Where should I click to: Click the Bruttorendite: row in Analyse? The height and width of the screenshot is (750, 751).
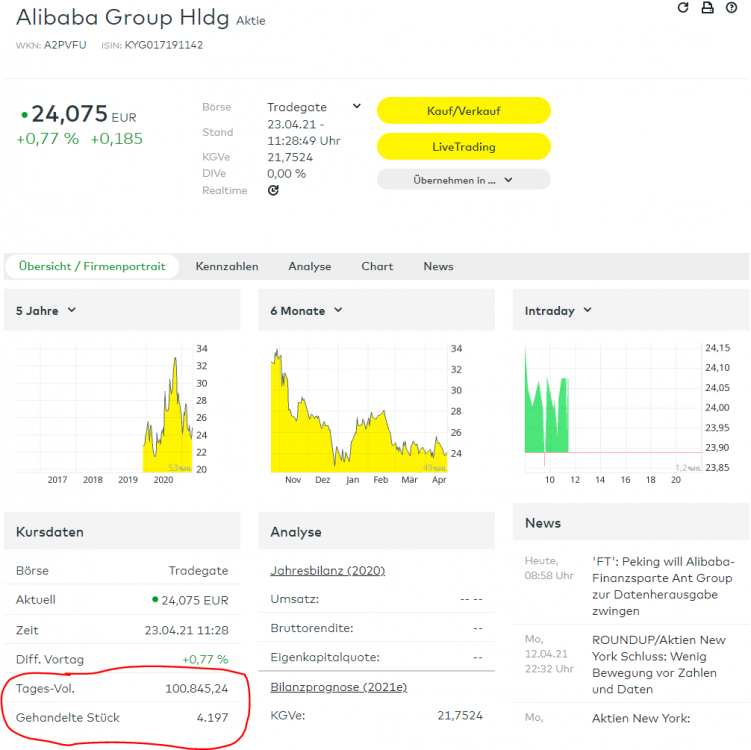[376, 628]
